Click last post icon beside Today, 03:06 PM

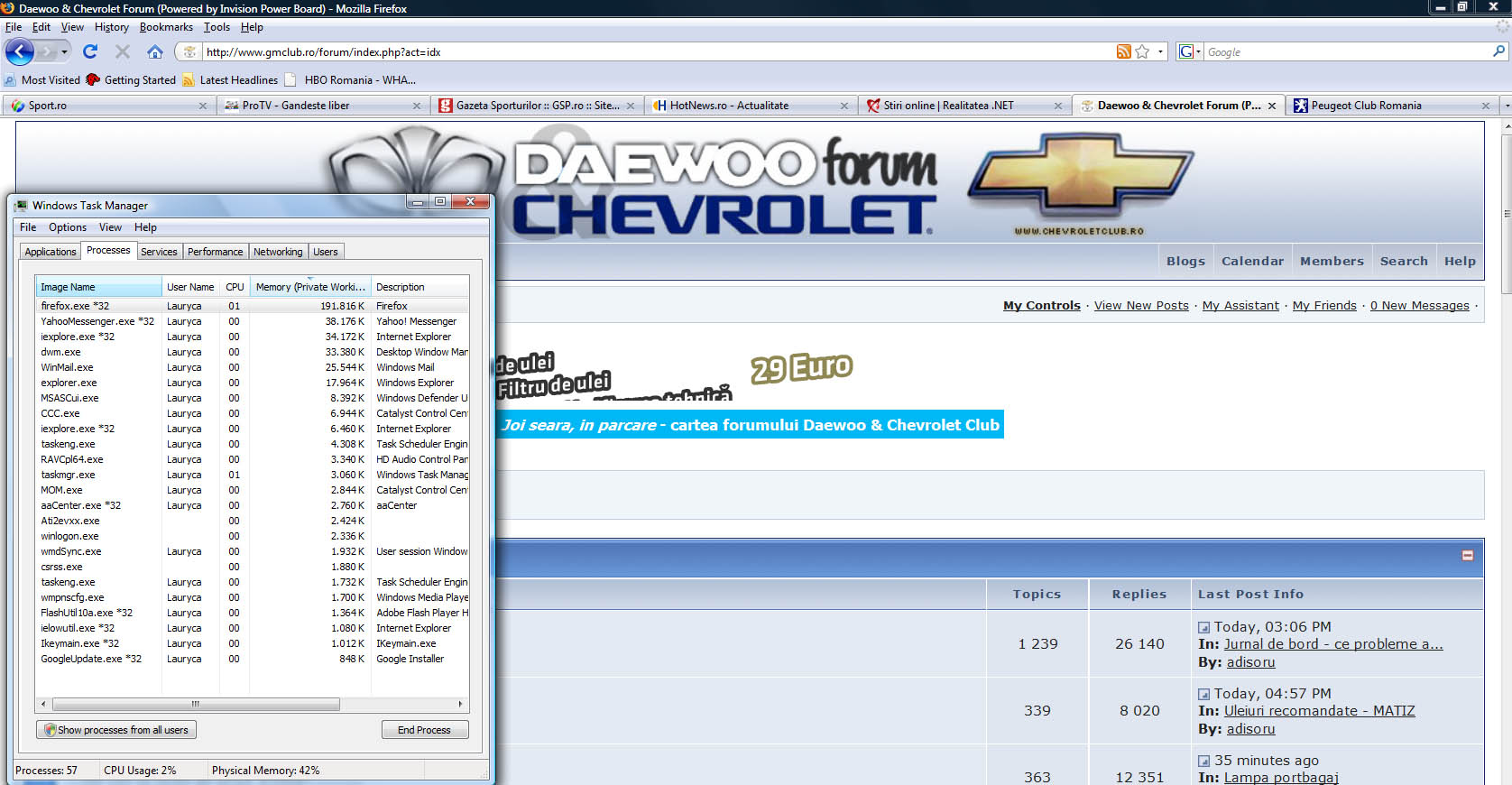coord(1203,627)
